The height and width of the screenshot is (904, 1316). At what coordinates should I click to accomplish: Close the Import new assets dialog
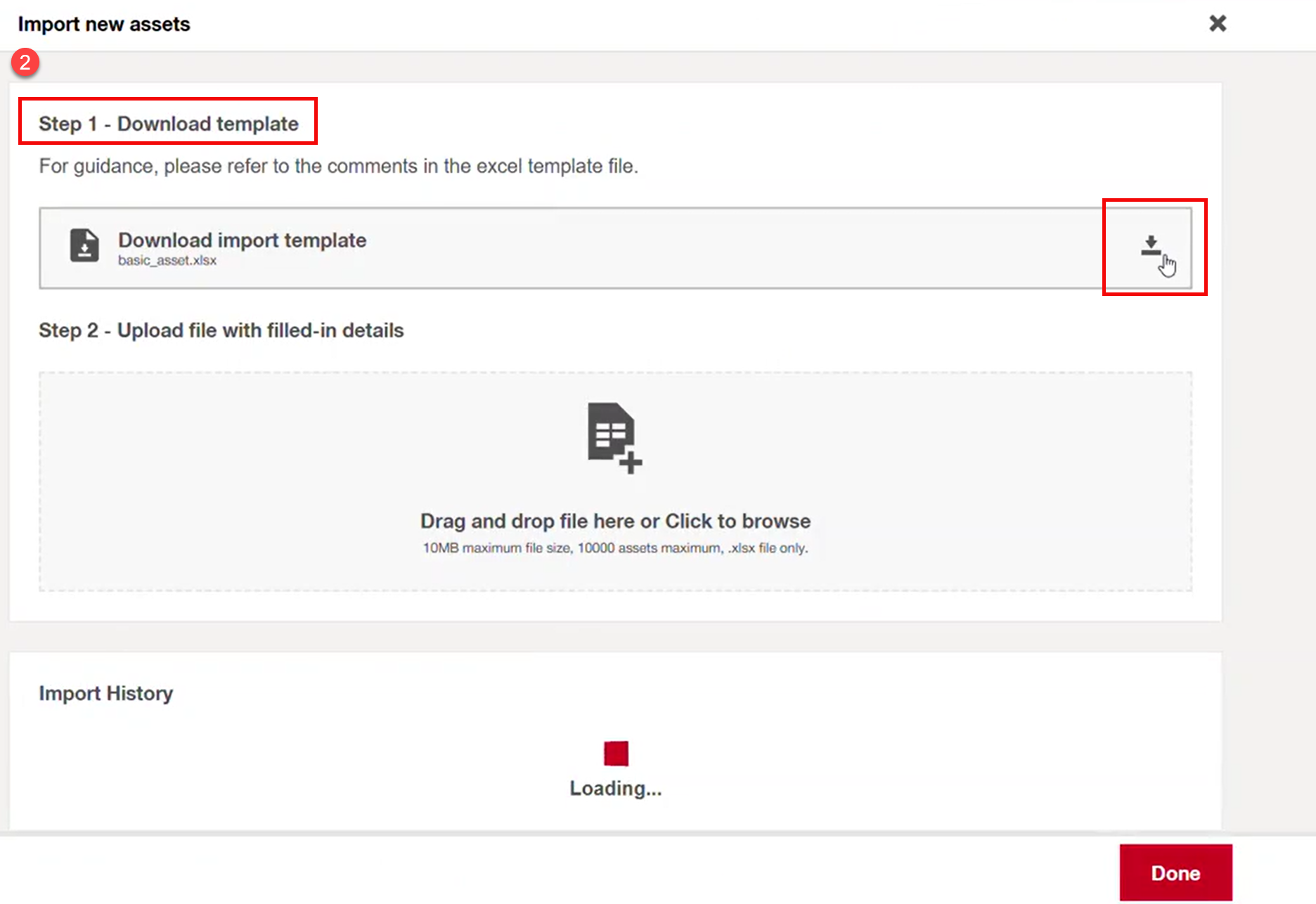[x=1218, y=23]
